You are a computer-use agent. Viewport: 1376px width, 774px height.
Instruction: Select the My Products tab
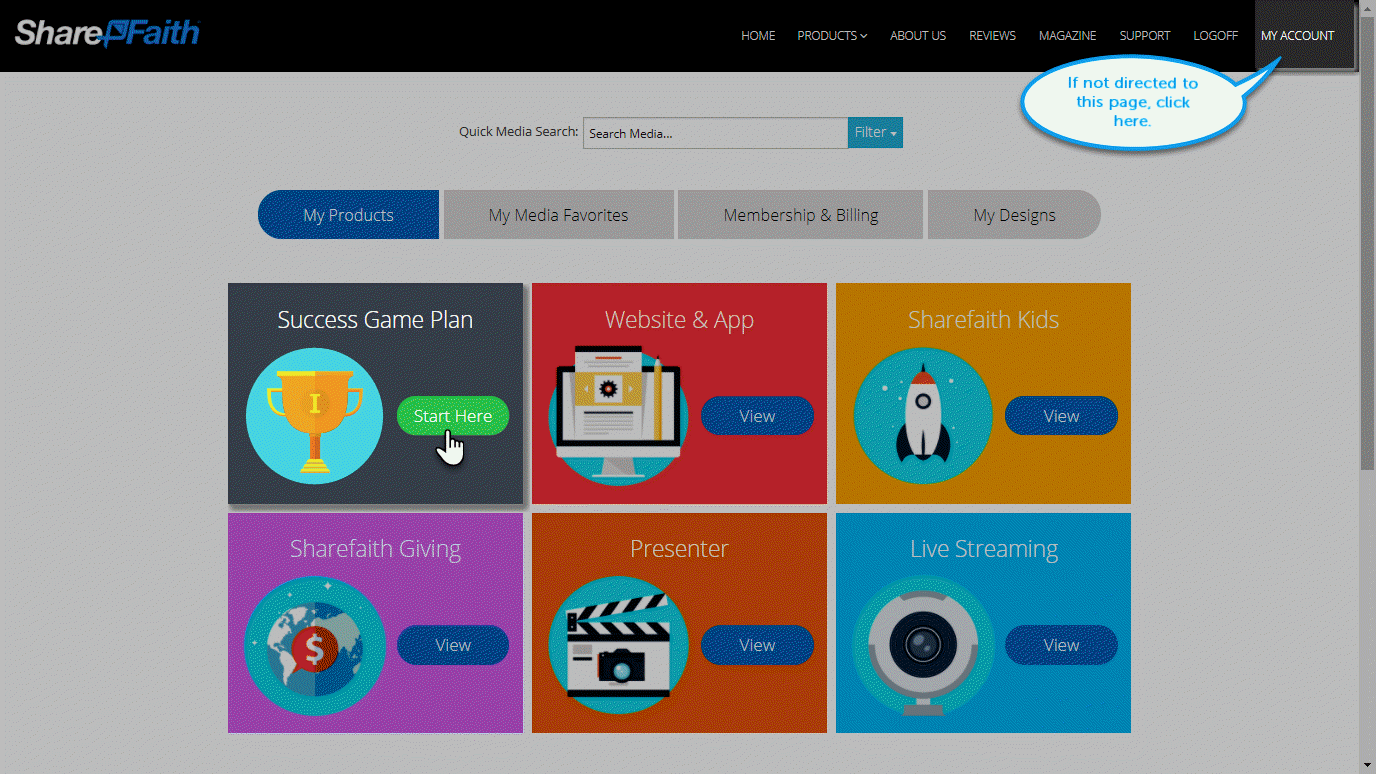(x=348, y=215)
